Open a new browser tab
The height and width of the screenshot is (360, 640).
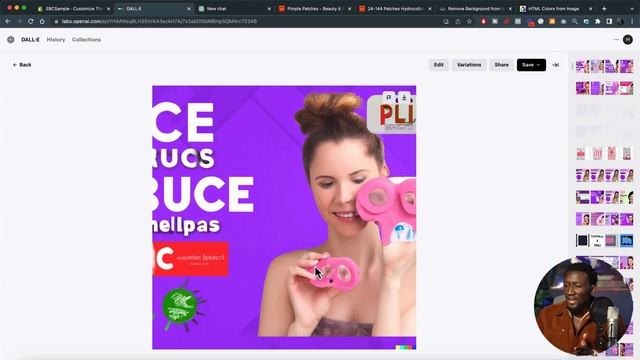click(x=604, y=9)
